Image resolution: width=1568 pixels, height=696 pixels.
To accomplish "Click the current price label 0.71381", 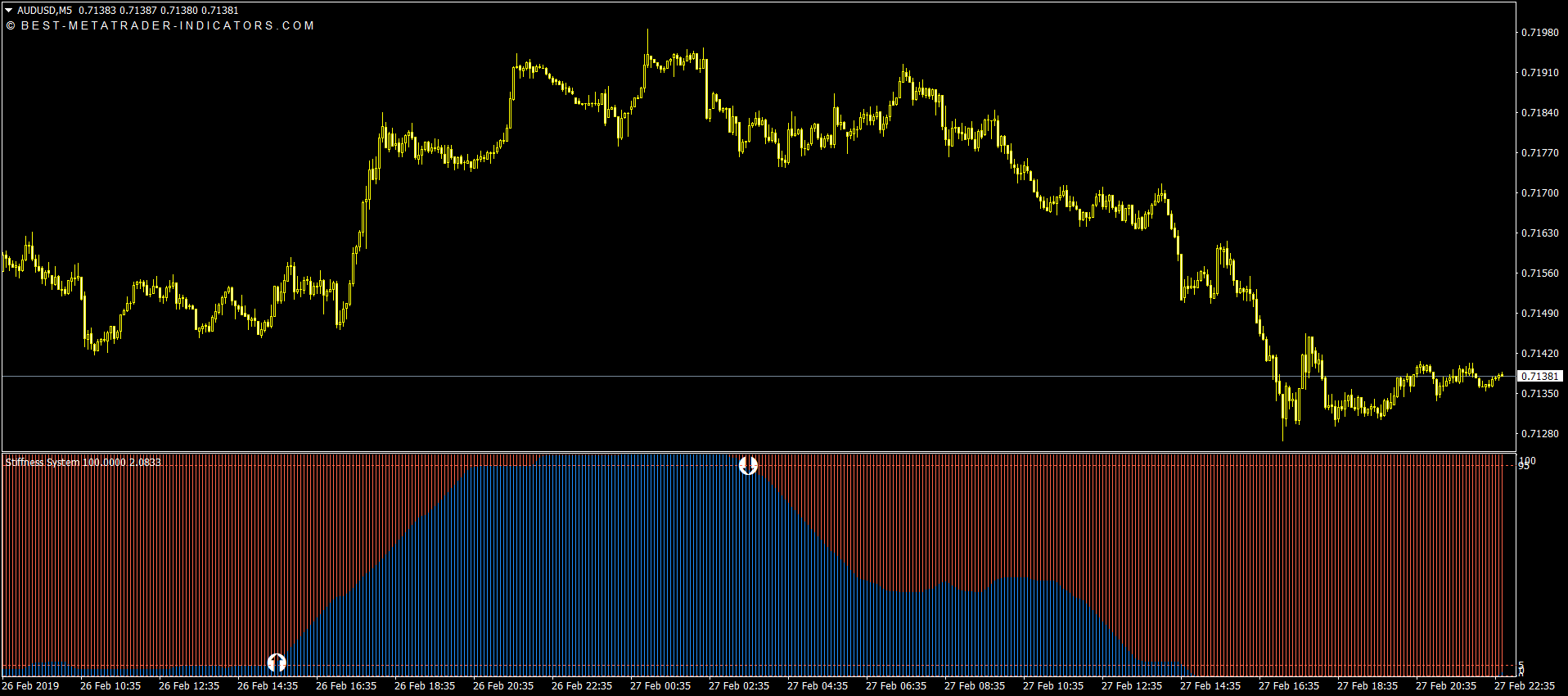I will coord(1539,376).
